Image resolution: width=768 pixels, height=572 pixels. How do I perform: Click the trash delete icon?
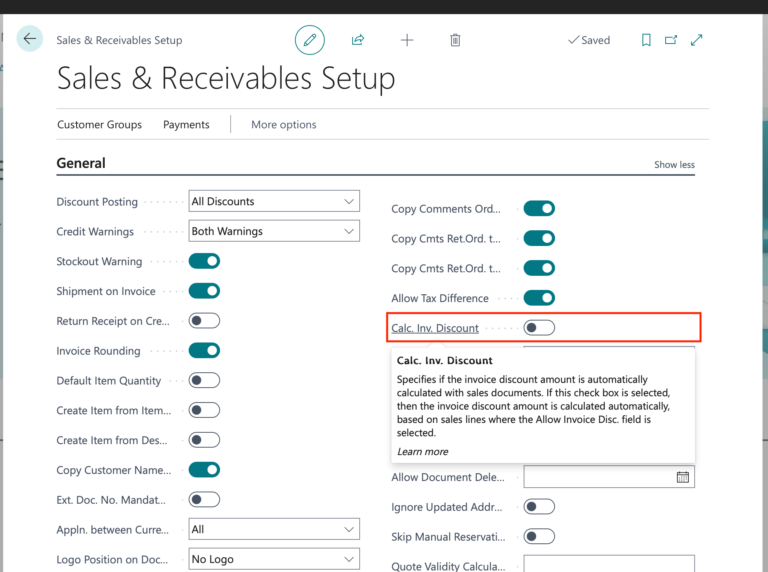point(455,40)
